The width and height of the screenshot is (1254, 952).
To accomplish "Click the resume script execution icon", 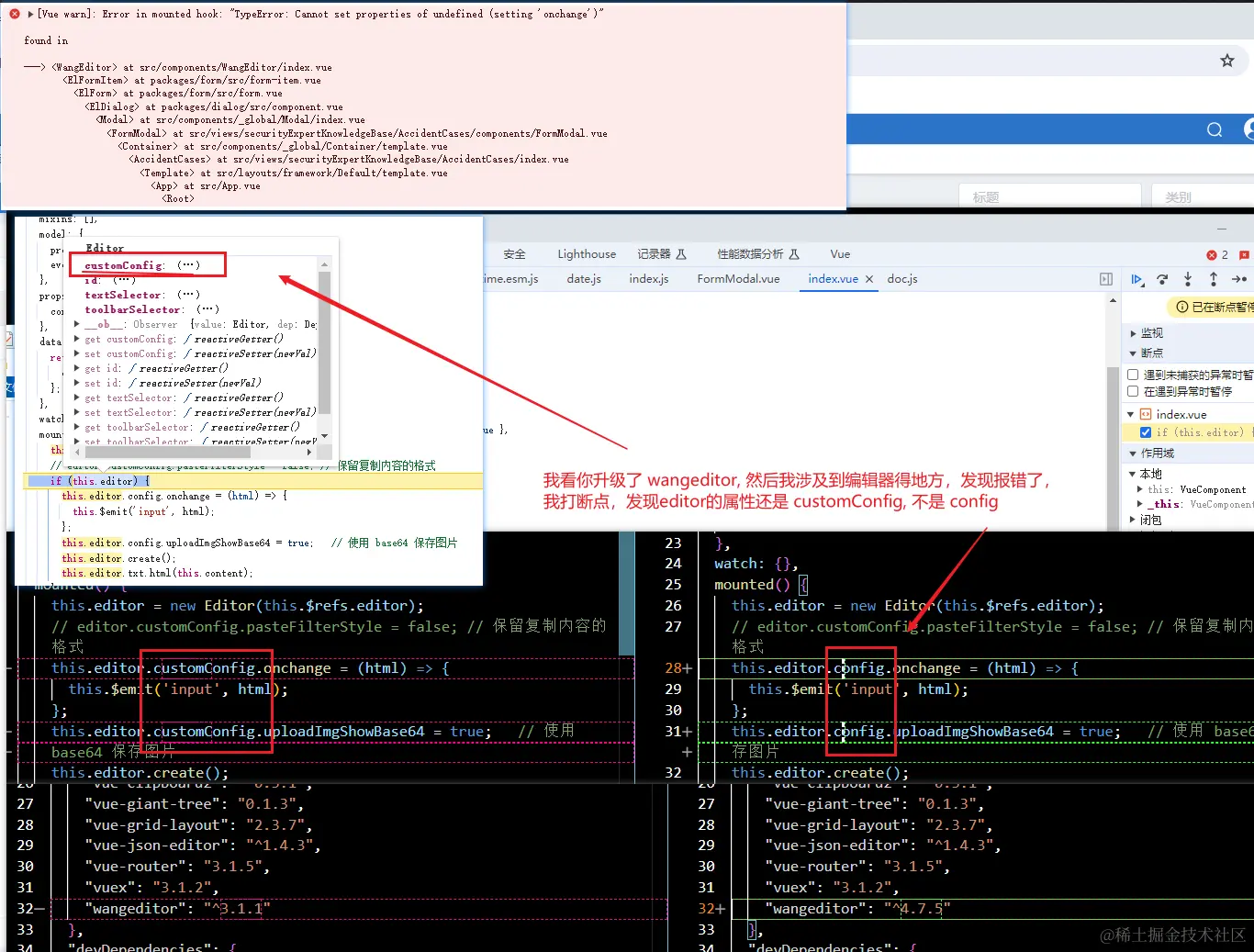I will click(1137, 279).
